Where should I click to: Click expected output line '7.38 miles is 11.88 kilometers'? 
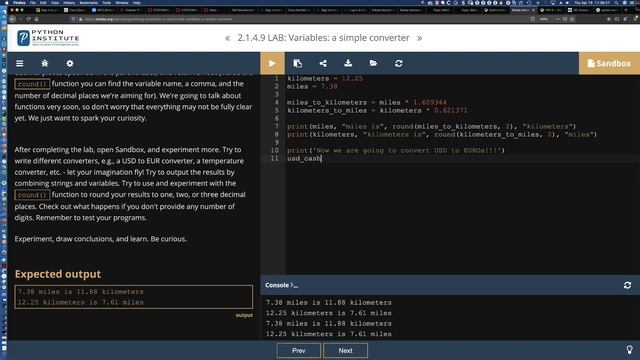80,292
